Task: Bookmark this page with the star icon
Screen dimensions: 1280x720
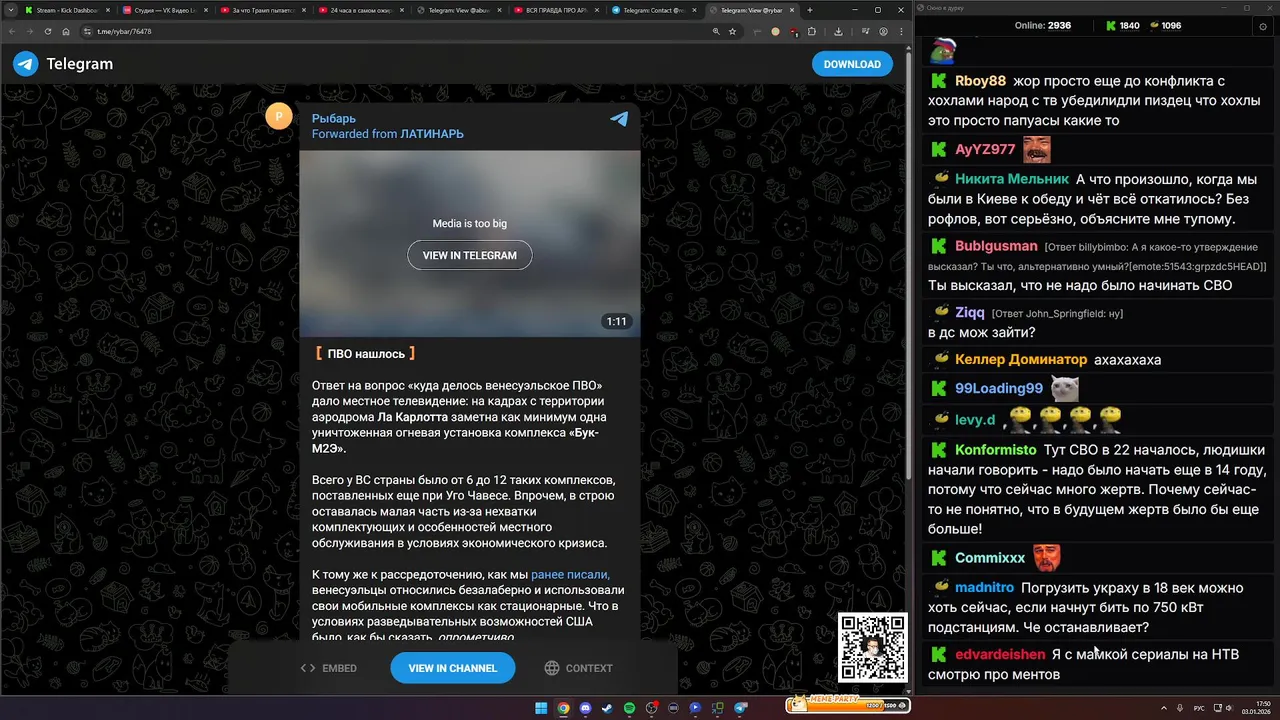Action: click(x=732, y=31)
